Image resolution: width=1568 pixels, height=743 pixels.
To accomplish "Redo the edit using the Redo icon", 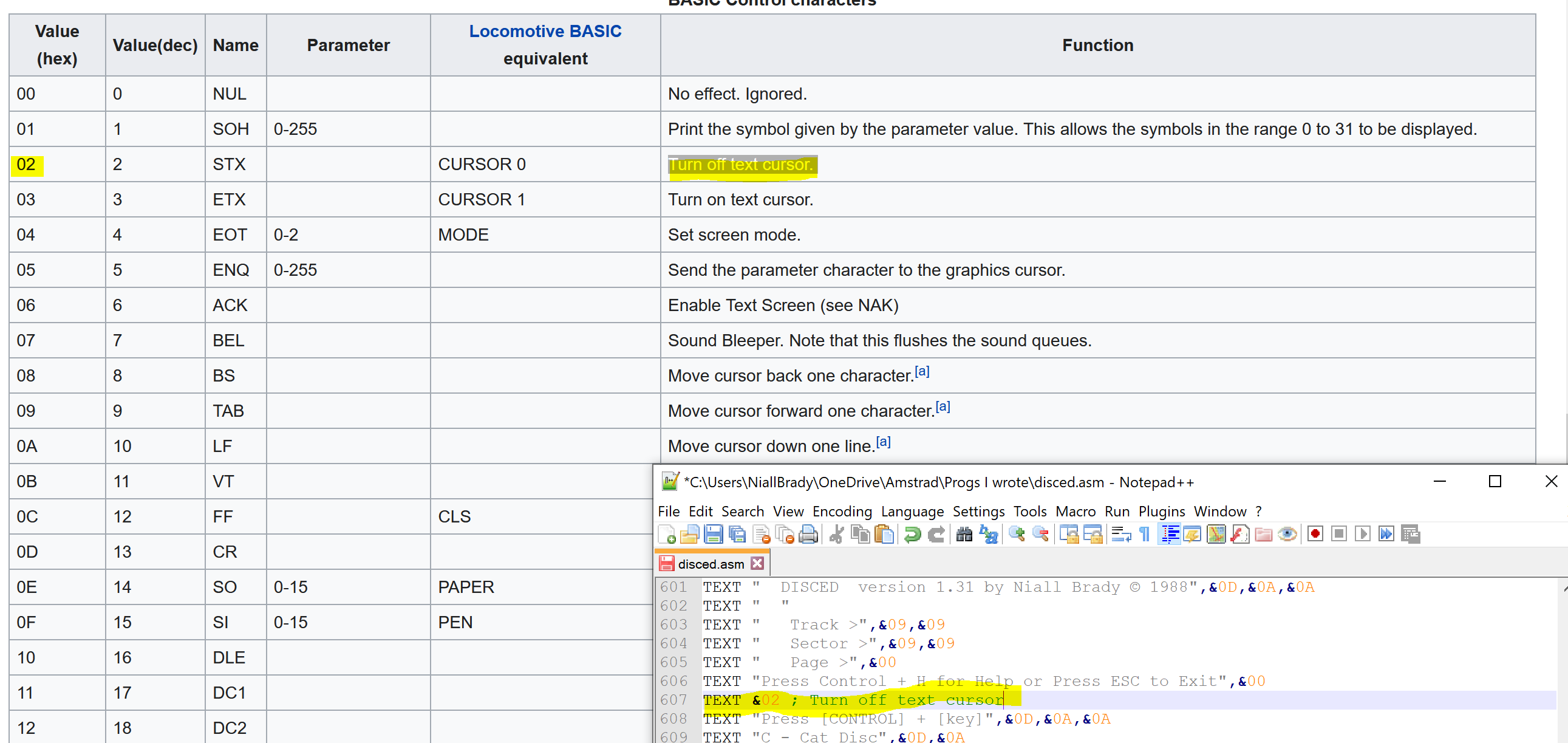I will 936,535.
